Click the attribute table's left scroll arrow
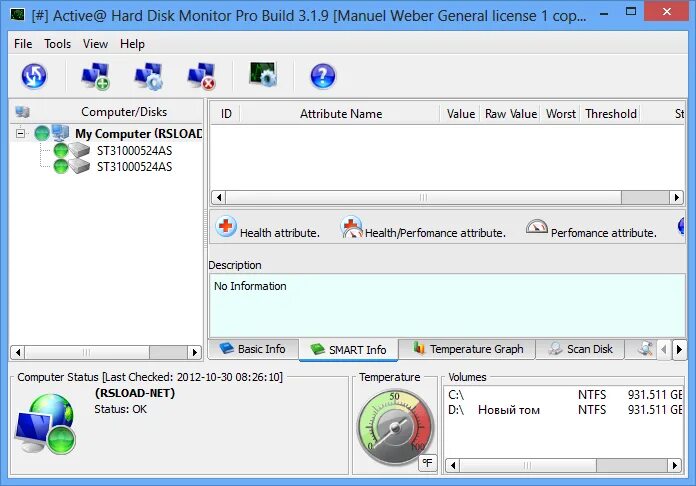The height and width of the screenshot is (486, 696). click(x=218, y=197)
